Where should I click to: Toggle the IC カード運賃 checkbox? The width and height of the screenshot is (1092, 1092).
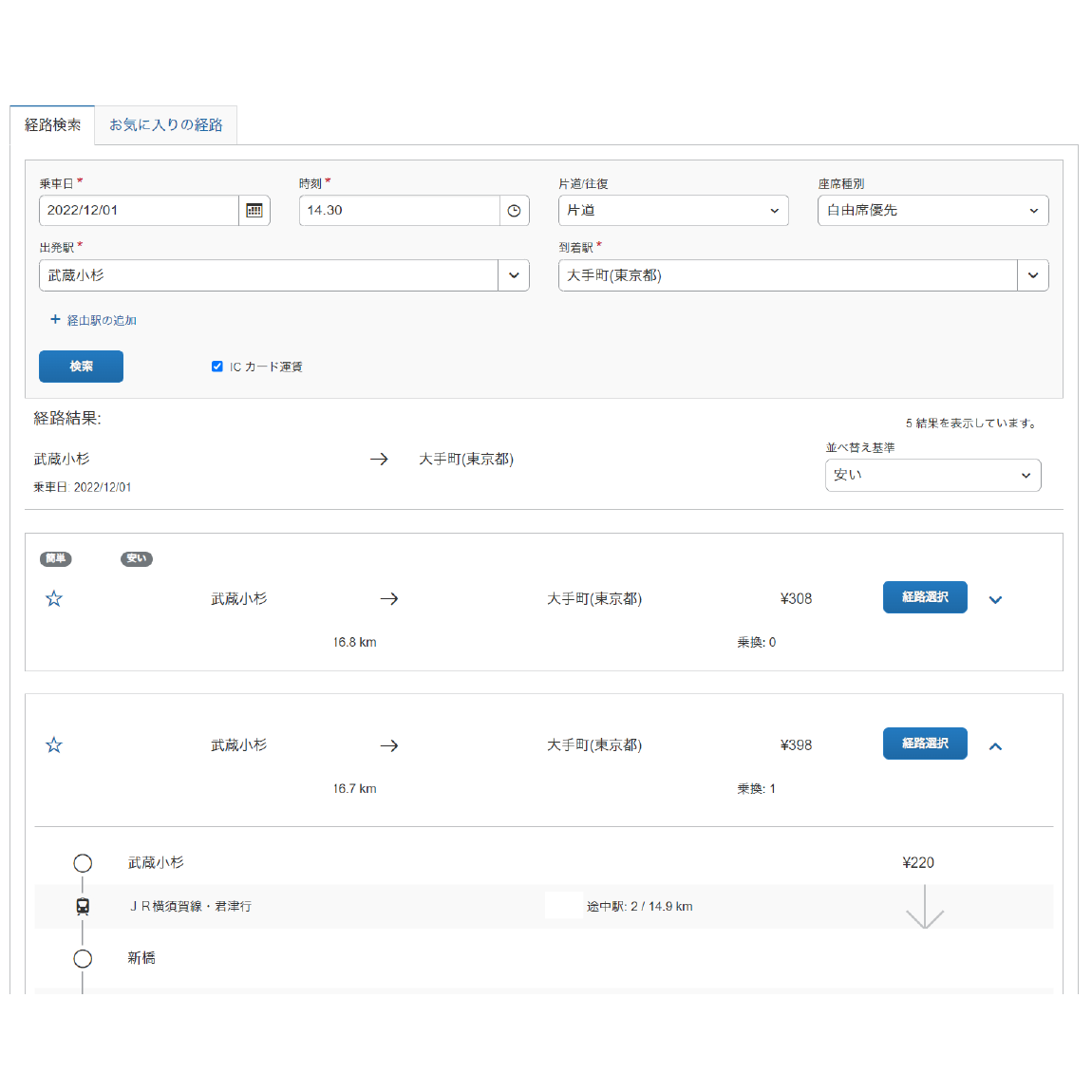pos(217,367)
